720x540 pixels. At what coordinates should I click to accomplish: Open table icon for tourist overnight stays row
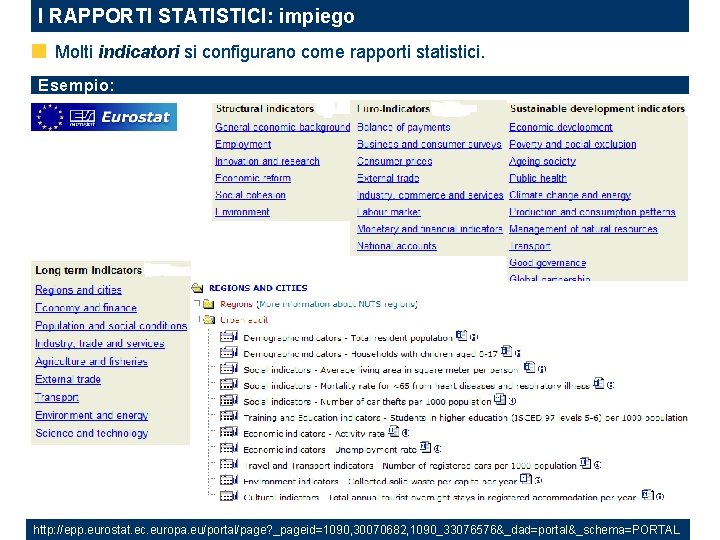pos(229,496)
